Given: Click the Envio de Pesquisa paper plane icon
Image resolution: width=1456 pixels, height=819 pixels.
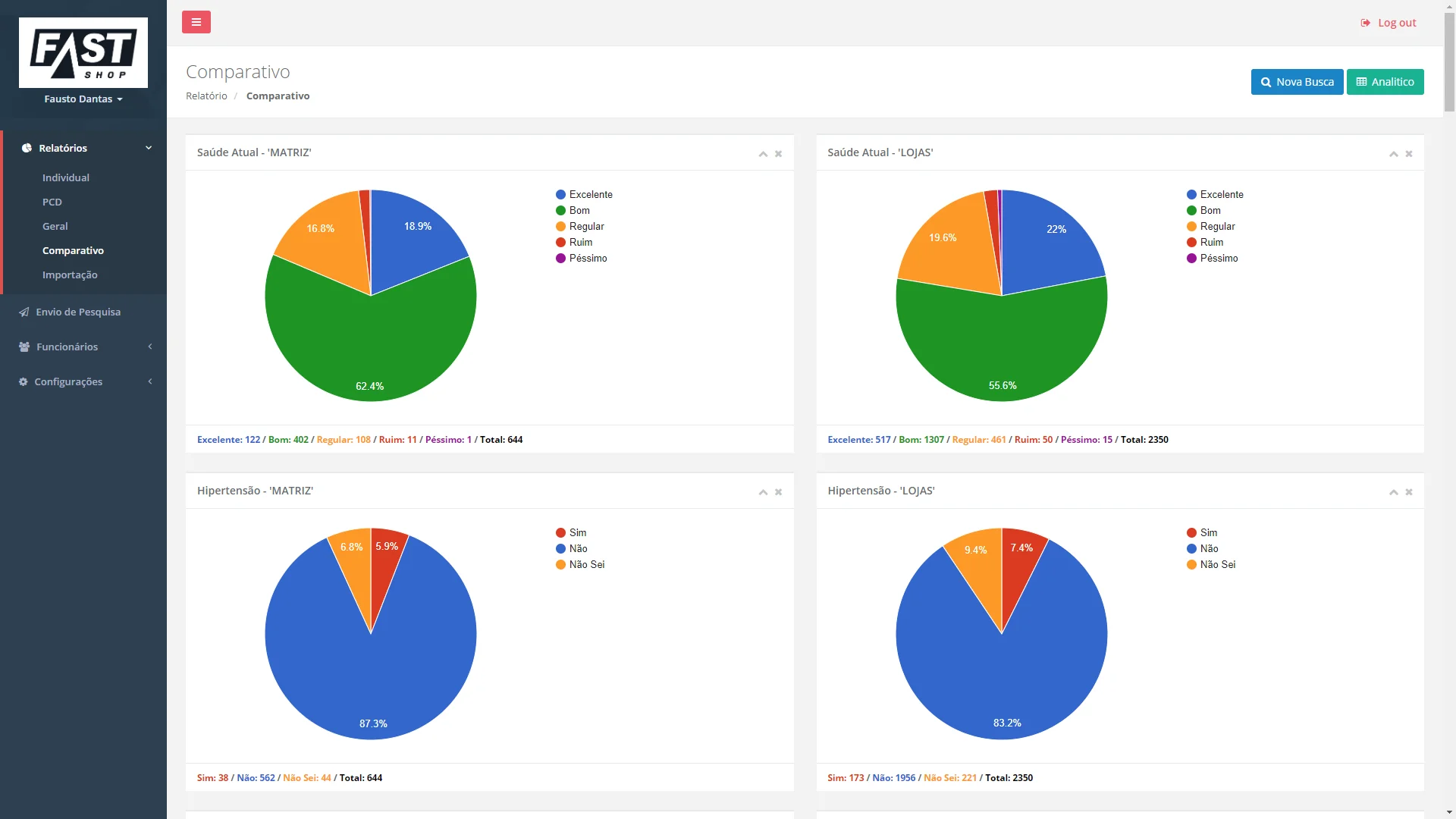Looking at the screenshot, I should pos(24,312).
